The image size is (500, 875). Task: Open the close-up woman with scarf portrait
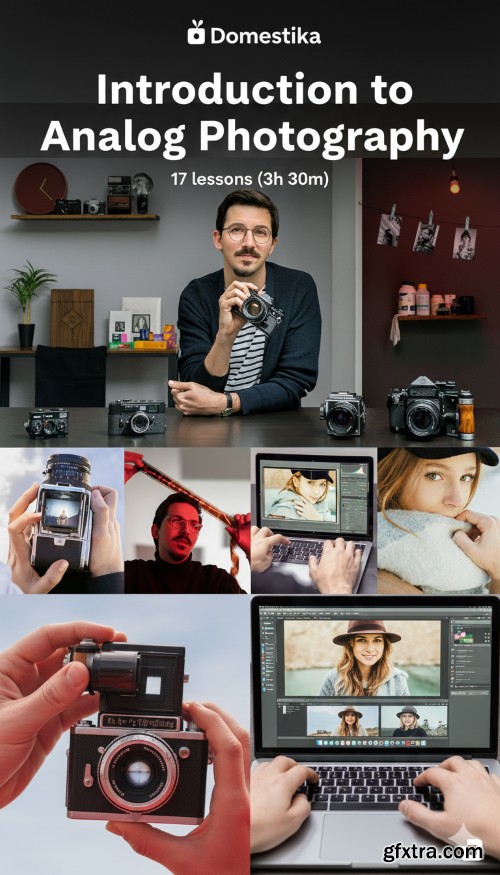tap(439, 520)
